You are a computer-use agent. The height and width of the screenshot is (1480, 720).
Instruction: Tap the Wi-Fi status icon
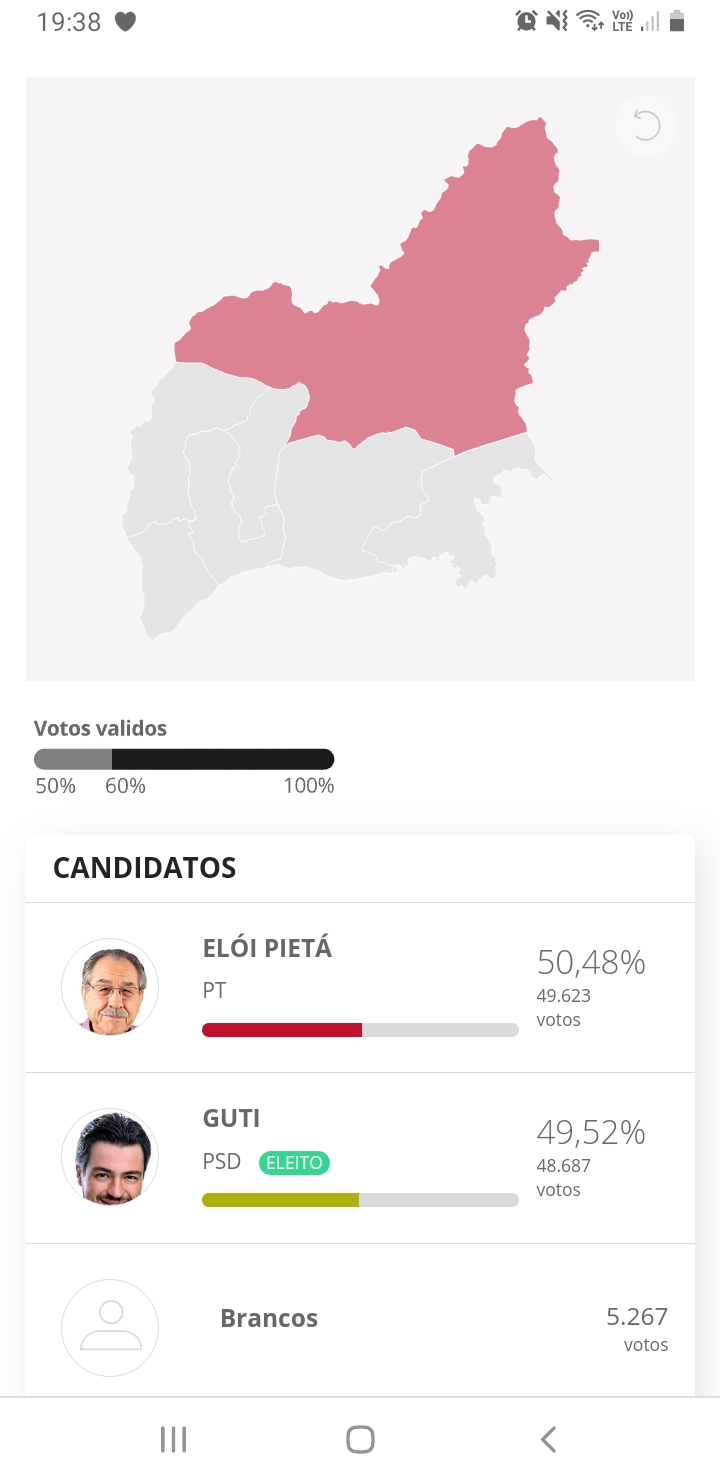590,21
